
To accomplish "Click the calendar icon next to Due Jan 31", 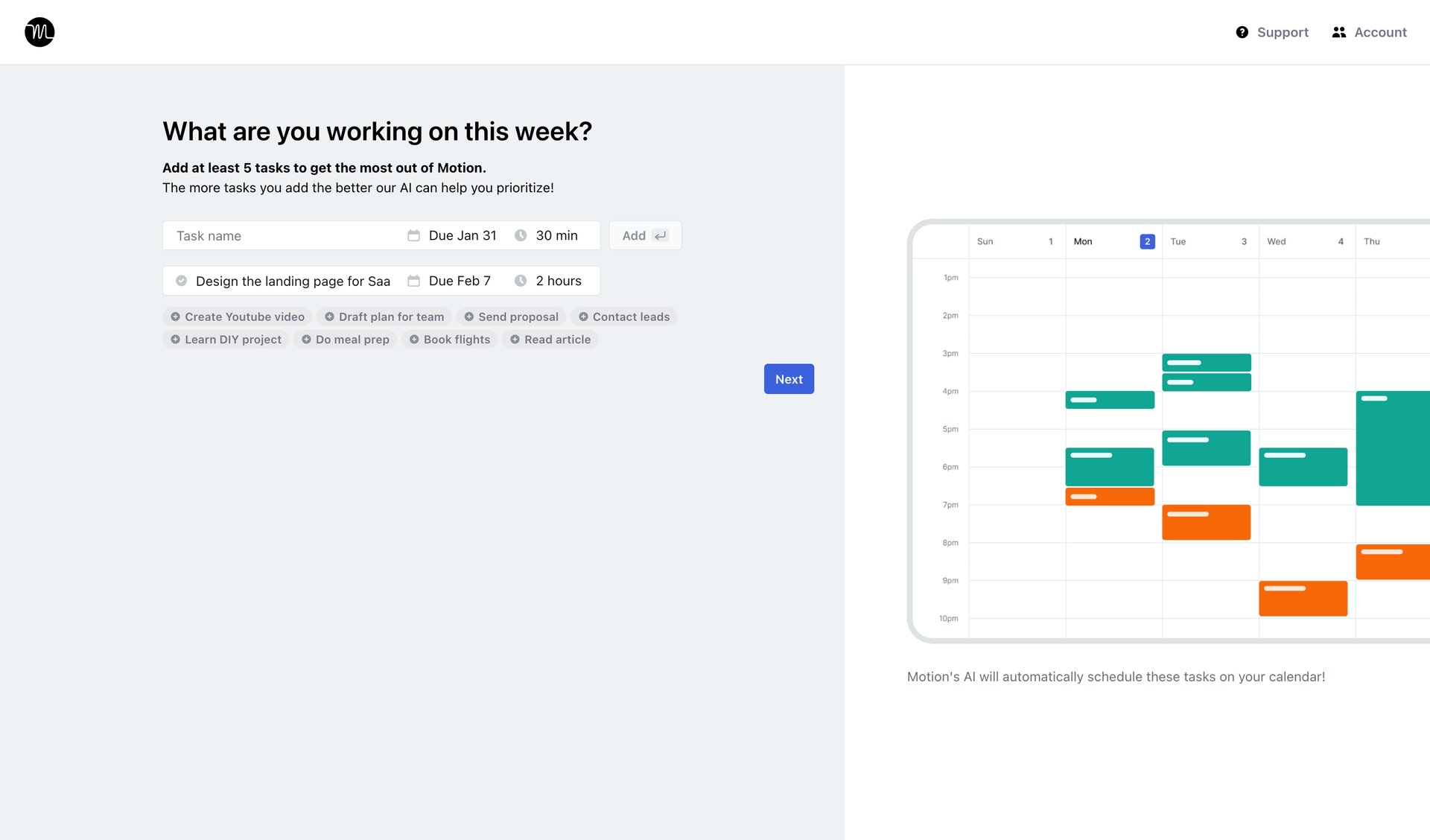I will (414, 235).
